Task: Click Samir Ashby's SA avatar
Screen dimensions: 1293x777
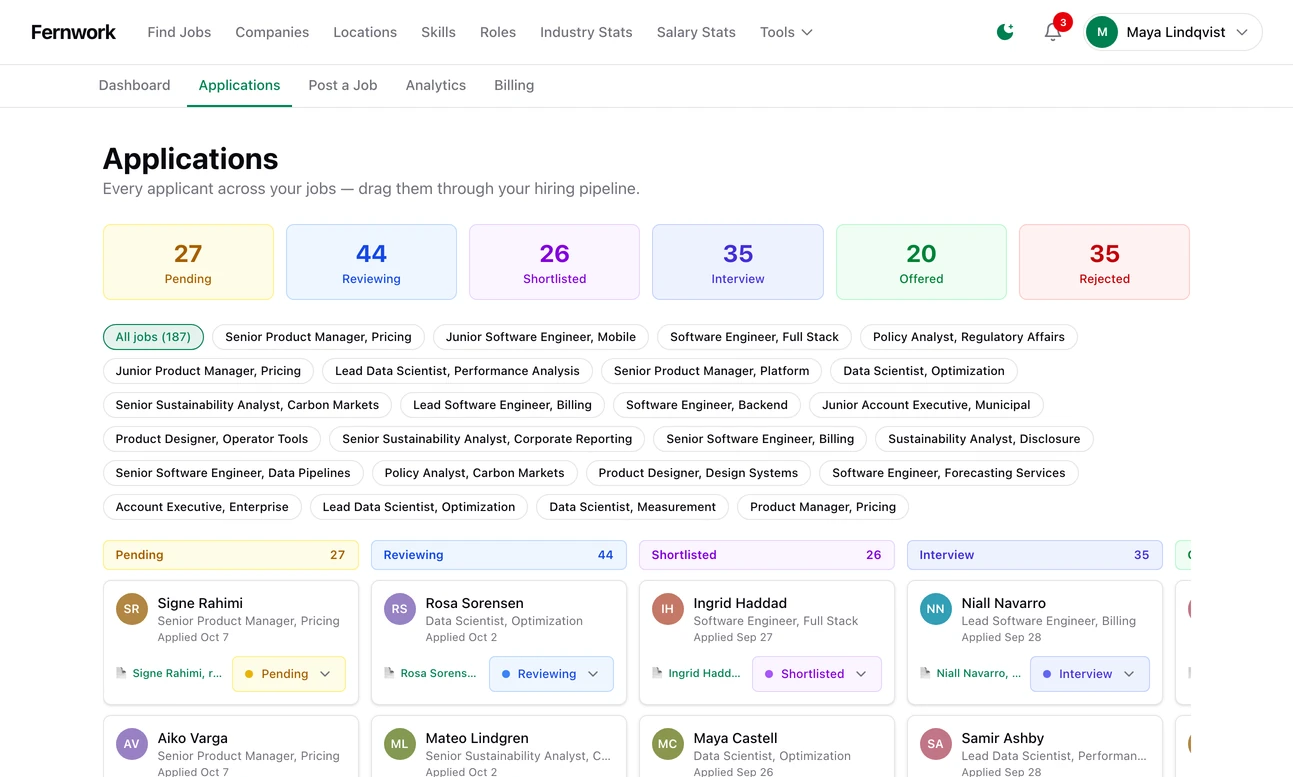Action: click(x=936, y=744)
